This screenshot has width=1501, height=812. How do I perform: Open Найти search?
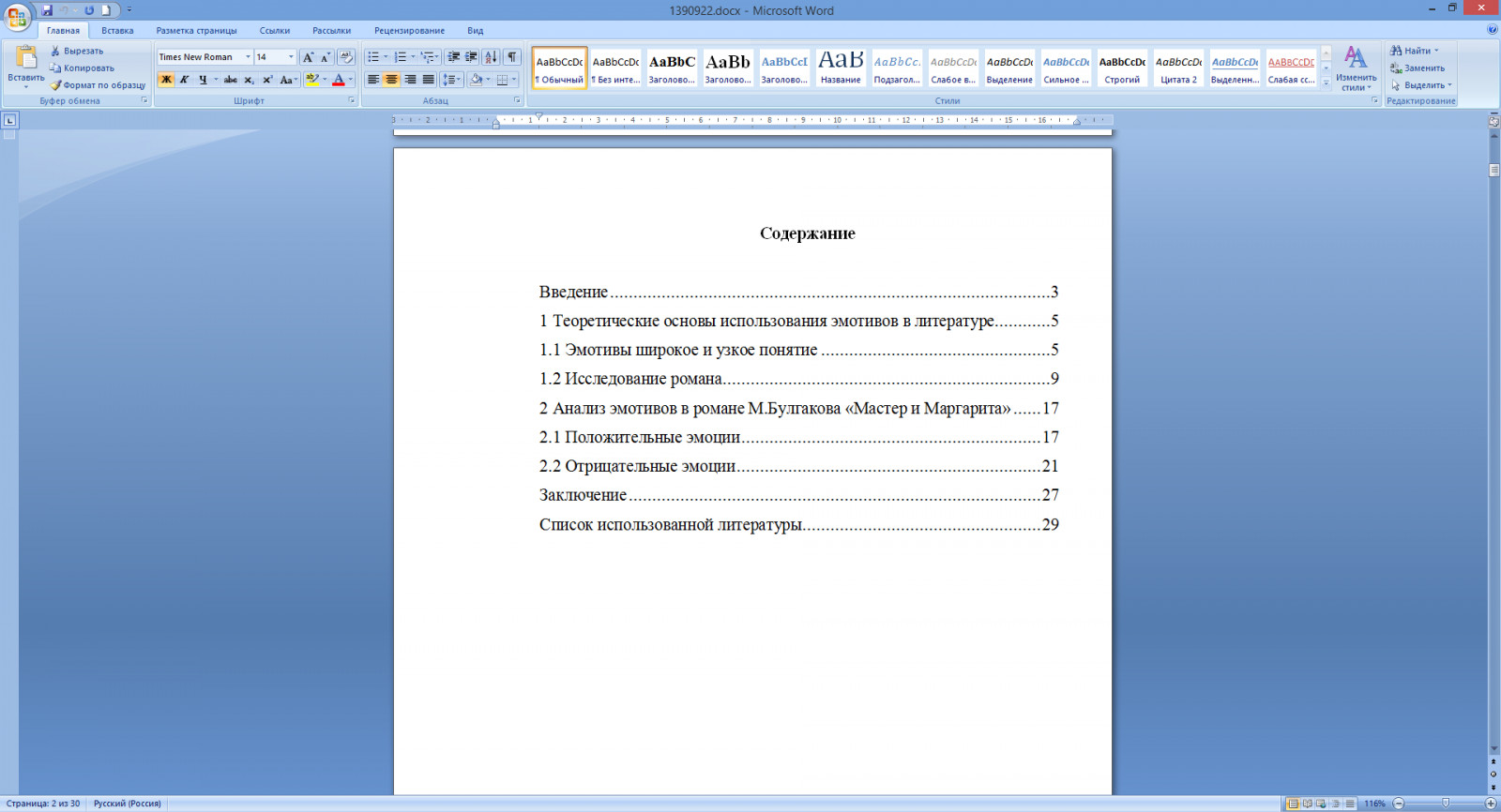1414,51
